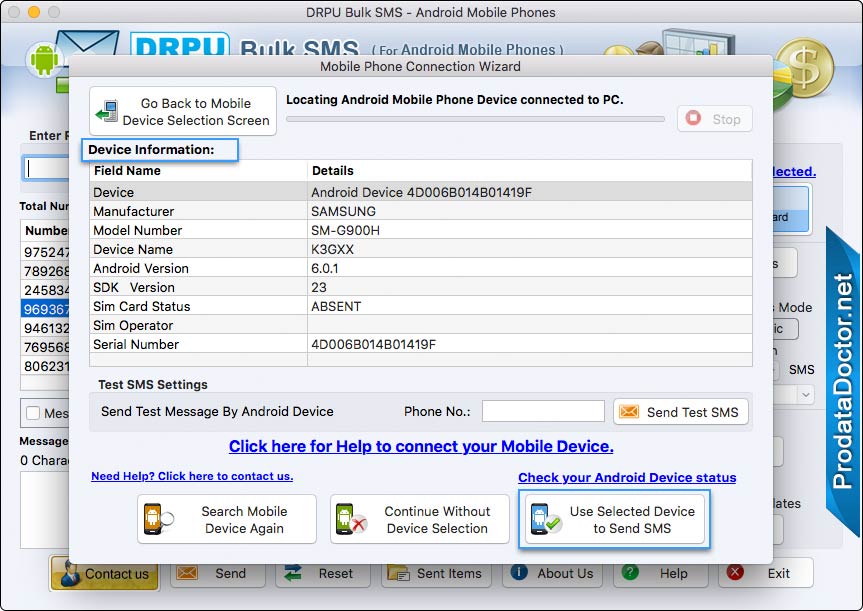This screenshot has width=863, height=611.
Task: Click the envelope icon in Send Test SMS
Action: pyautogui.click(x=629, y=412)
